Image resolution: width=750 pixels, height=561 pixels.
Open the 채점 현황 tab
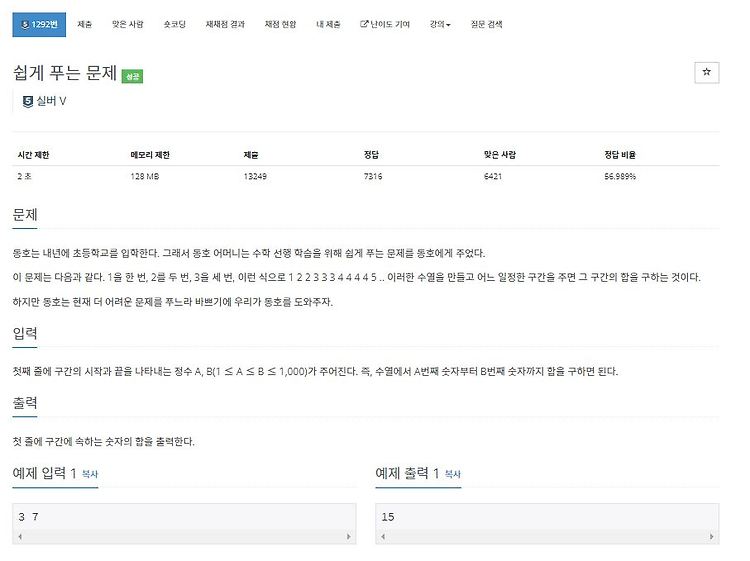click(x=280, y=24)
